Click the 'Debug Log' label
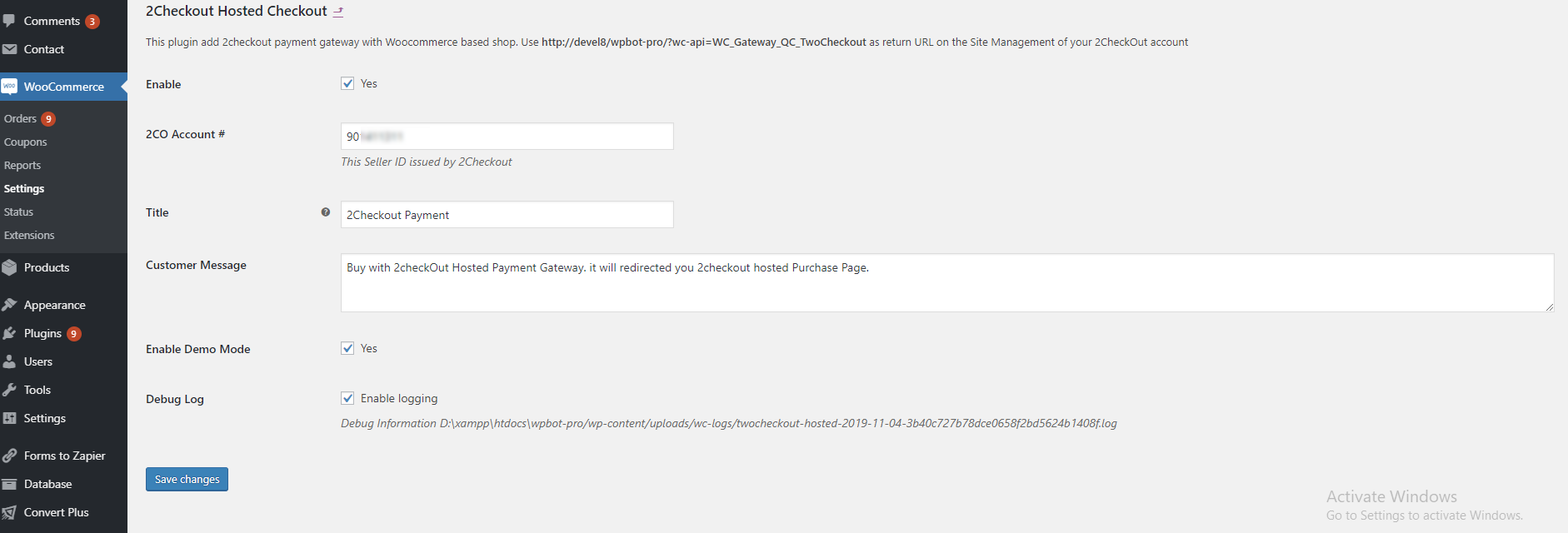The image size is (1568, 533). point(175,399)
